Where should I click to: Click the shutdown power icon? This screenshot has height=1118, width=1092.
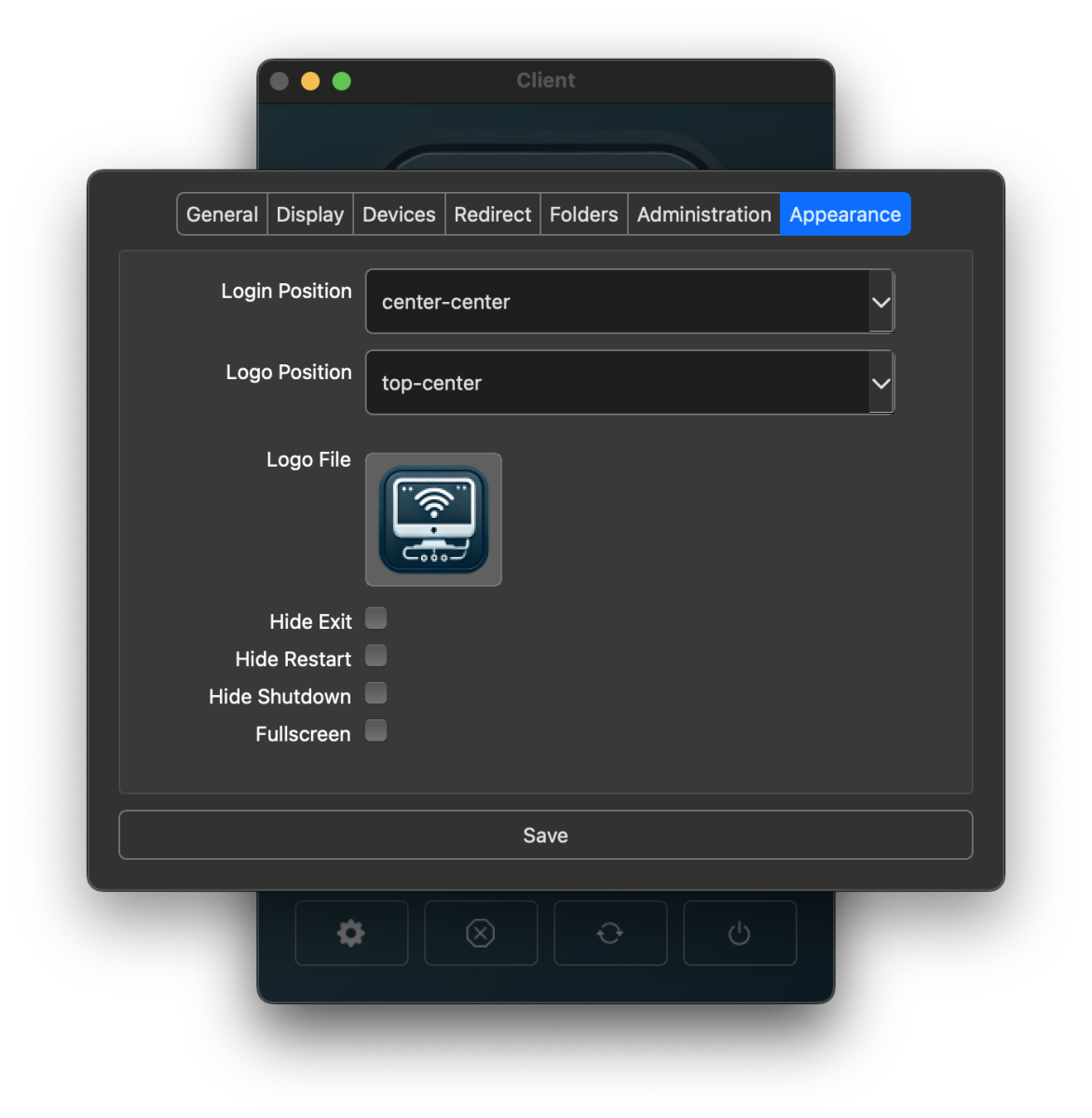740,933
